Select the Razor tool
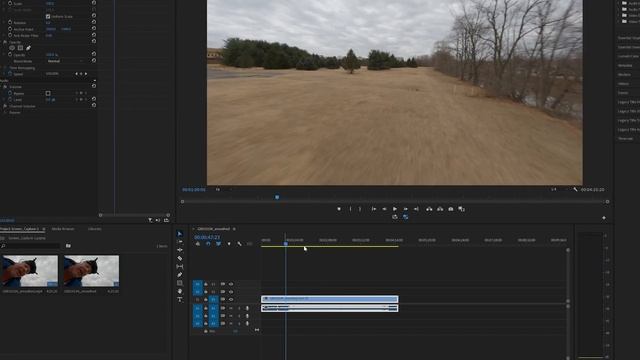 click(x=180, y=258)
